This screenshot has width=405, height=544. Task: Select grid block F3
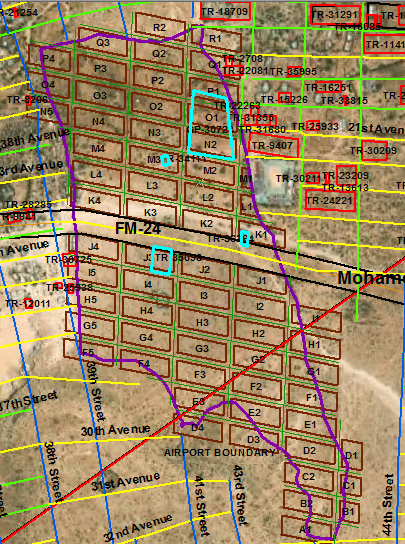pos(201,374)
